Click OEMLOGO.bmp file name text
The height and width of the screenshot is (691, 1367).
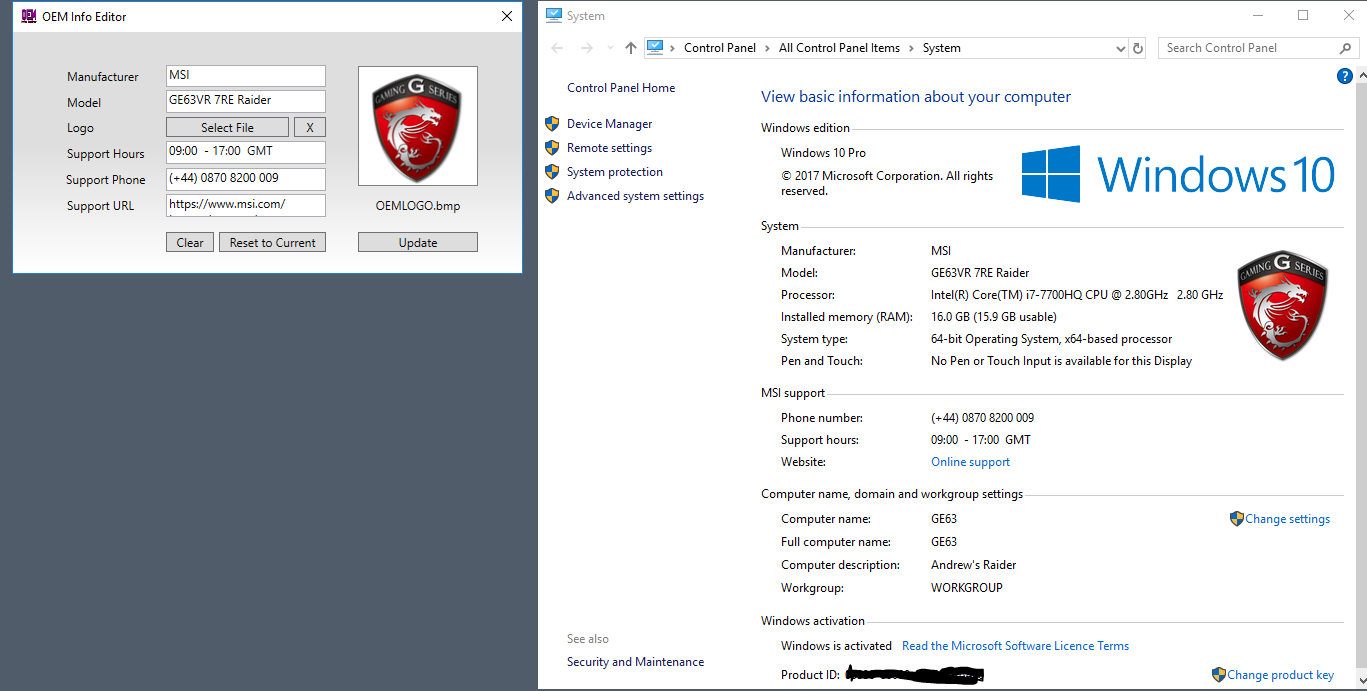click(418, 206)
